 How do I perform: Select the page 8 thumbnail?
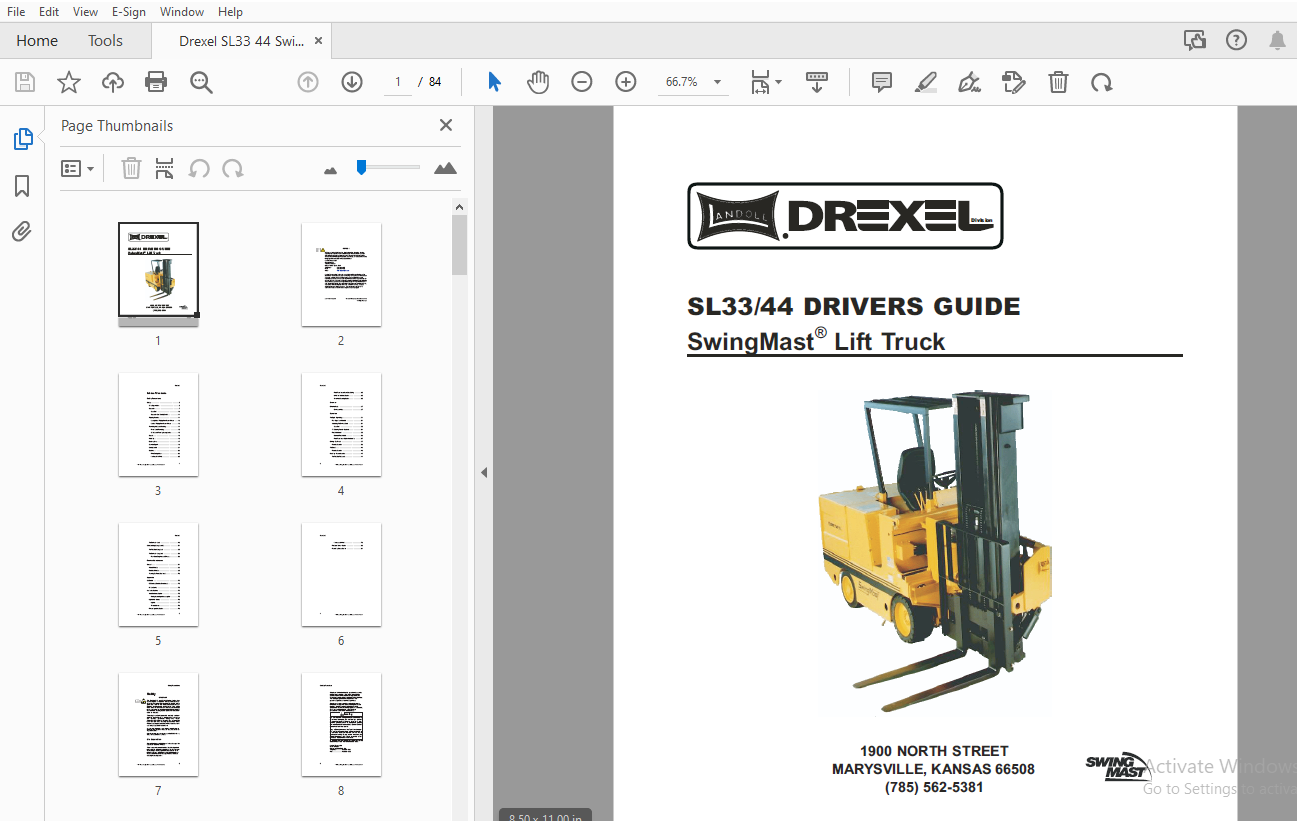click(x=341, y=724)
